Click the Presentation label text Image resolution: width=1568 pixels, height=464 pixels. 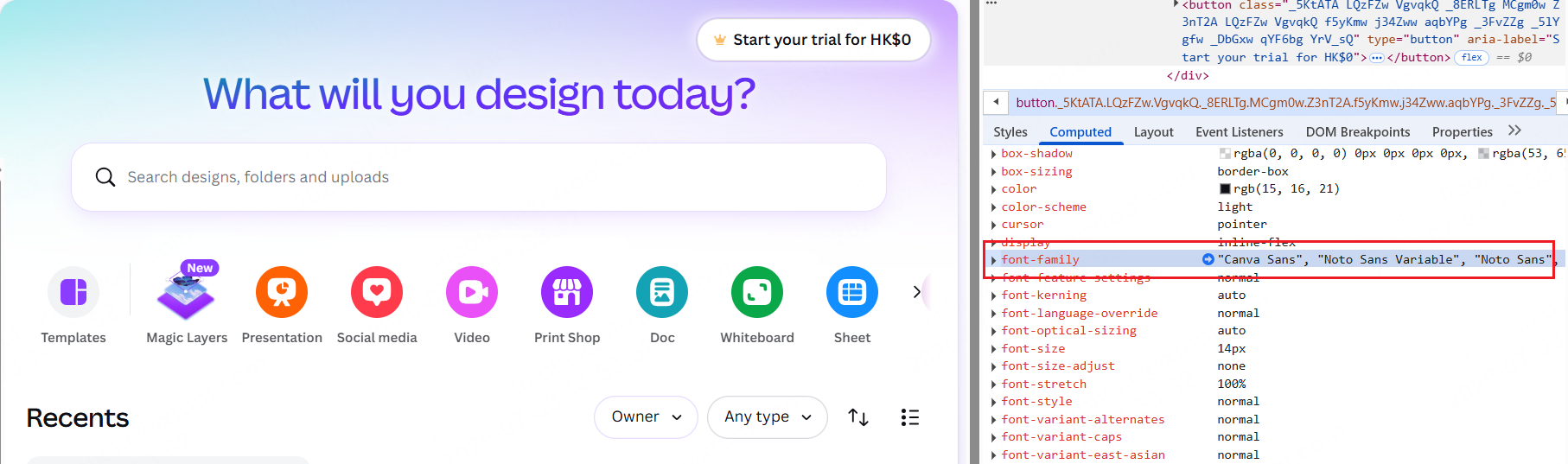(282, 338)
